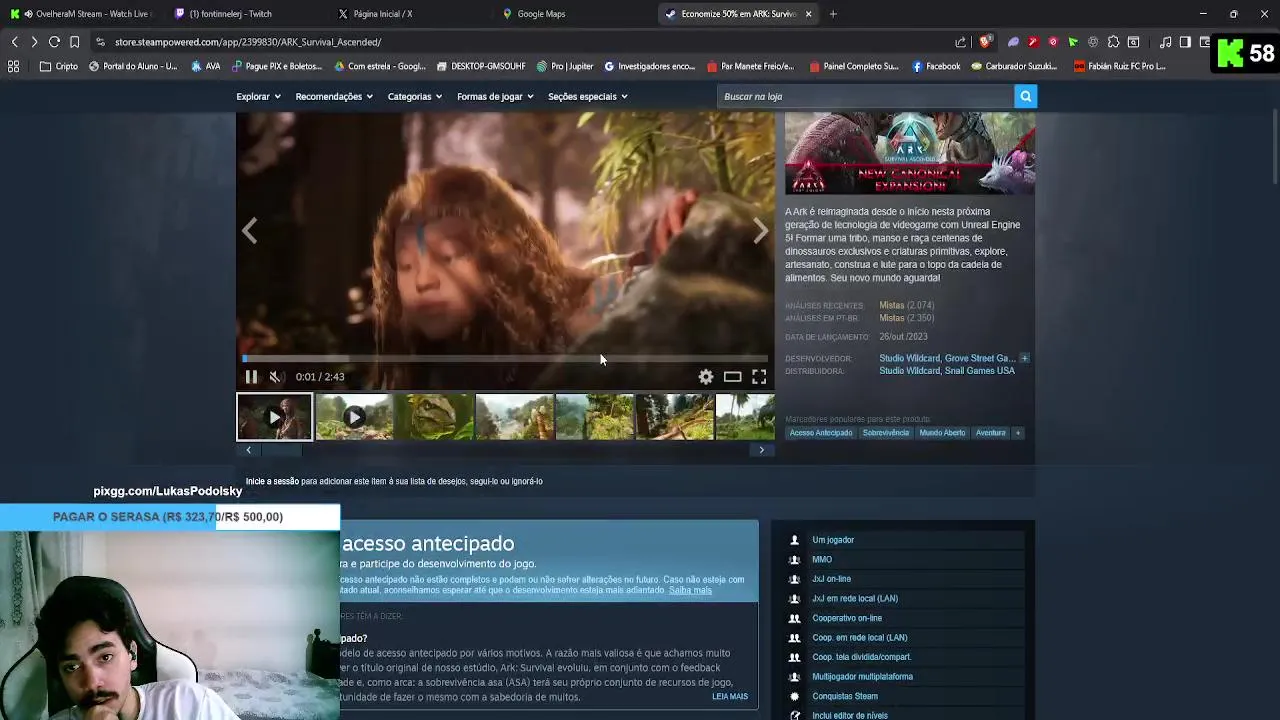Reload the Steam store page
The width and height of the screenshot is (1280, 720).
pyautogui.click(x=54, y=42)
